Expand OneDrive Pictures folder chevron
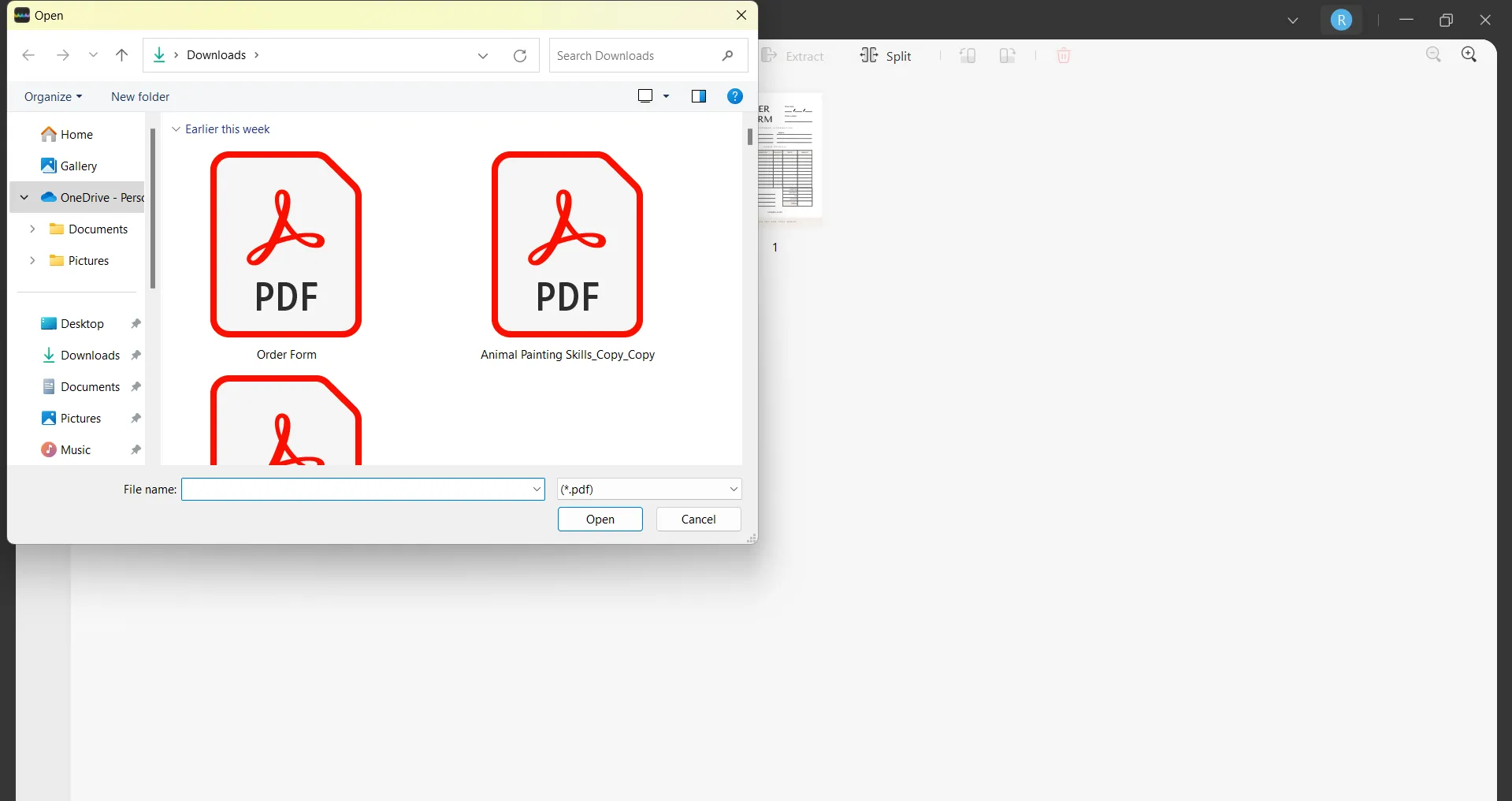This screenshot has height=801, width=1512. (x=32, y=261)
